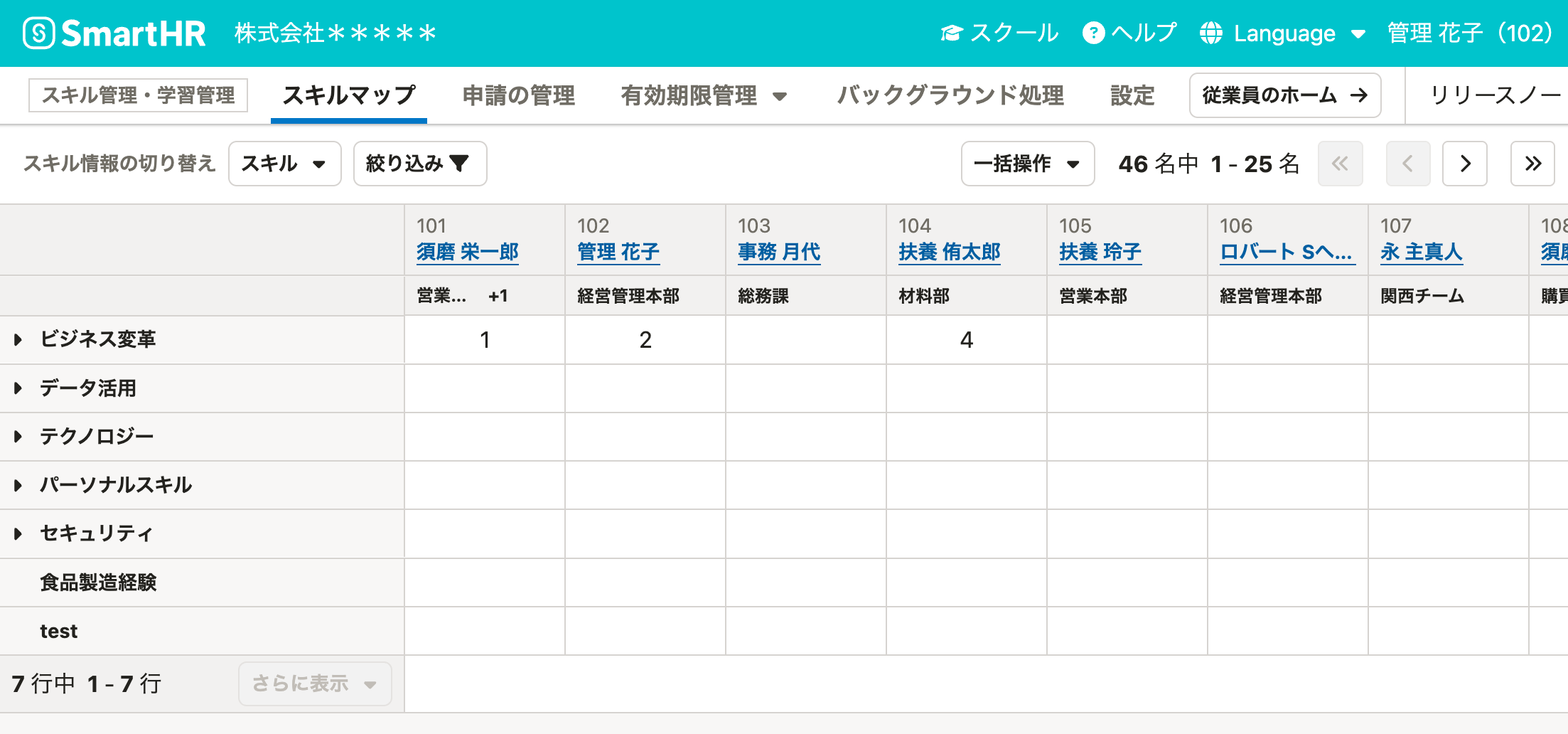This screenshot has width=1568, height=734.
Task: Switch to the 設定 tab
Action: 1132,95
